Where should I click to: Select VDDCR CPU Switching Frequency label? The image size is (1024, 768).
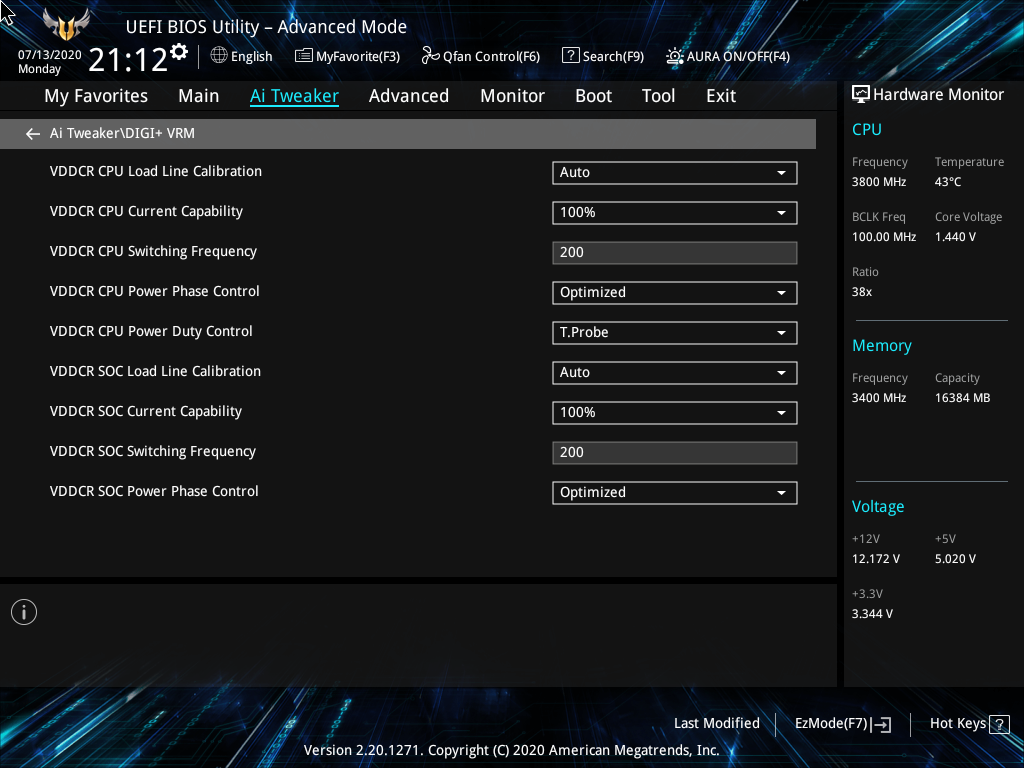tap(153, 251)
